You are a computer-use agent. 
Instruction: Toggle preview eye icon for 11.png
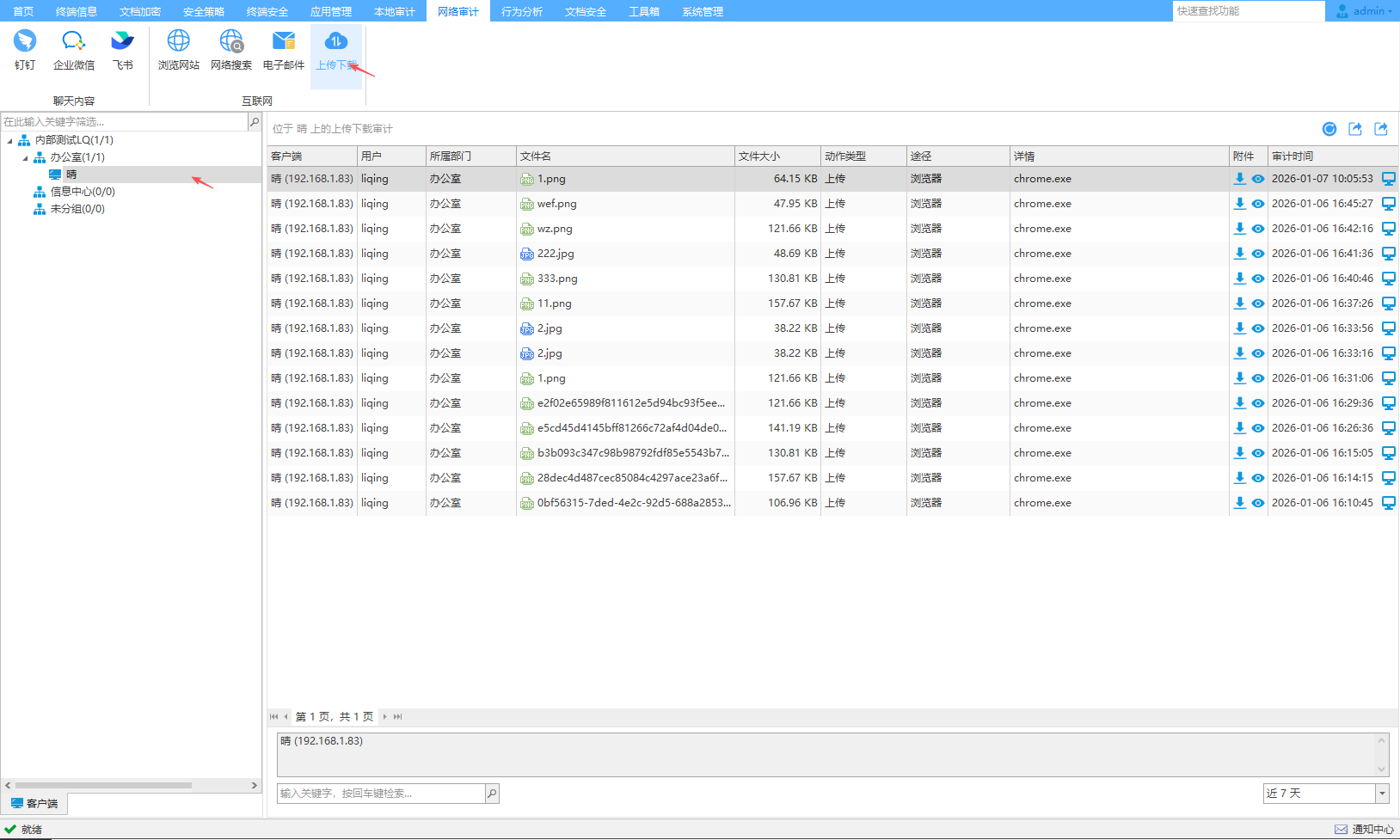click(1257, 304)
